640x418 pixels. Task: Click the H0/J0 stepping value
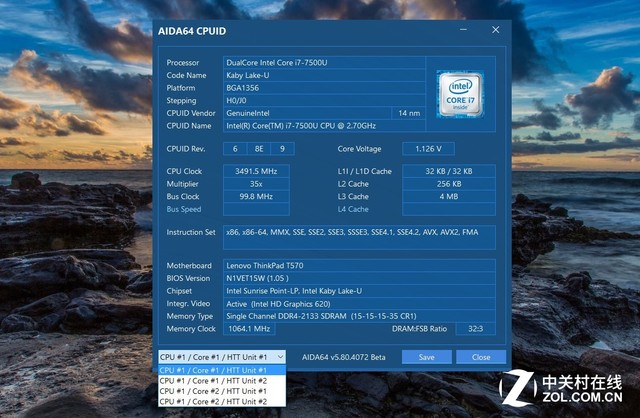[324, 100]
